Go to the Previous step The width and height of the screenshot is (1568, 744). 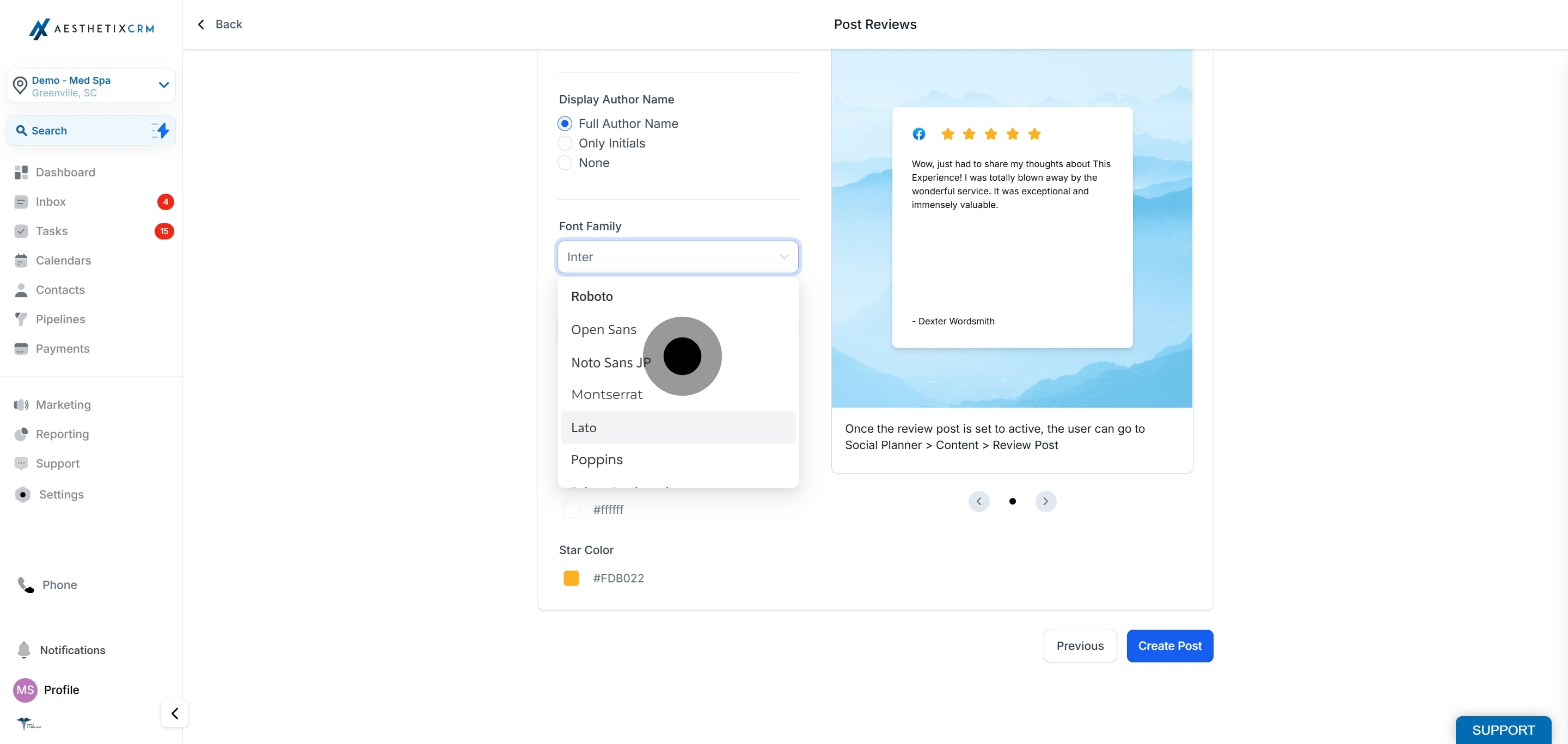pyautogui.click(x=1080, y=645)
